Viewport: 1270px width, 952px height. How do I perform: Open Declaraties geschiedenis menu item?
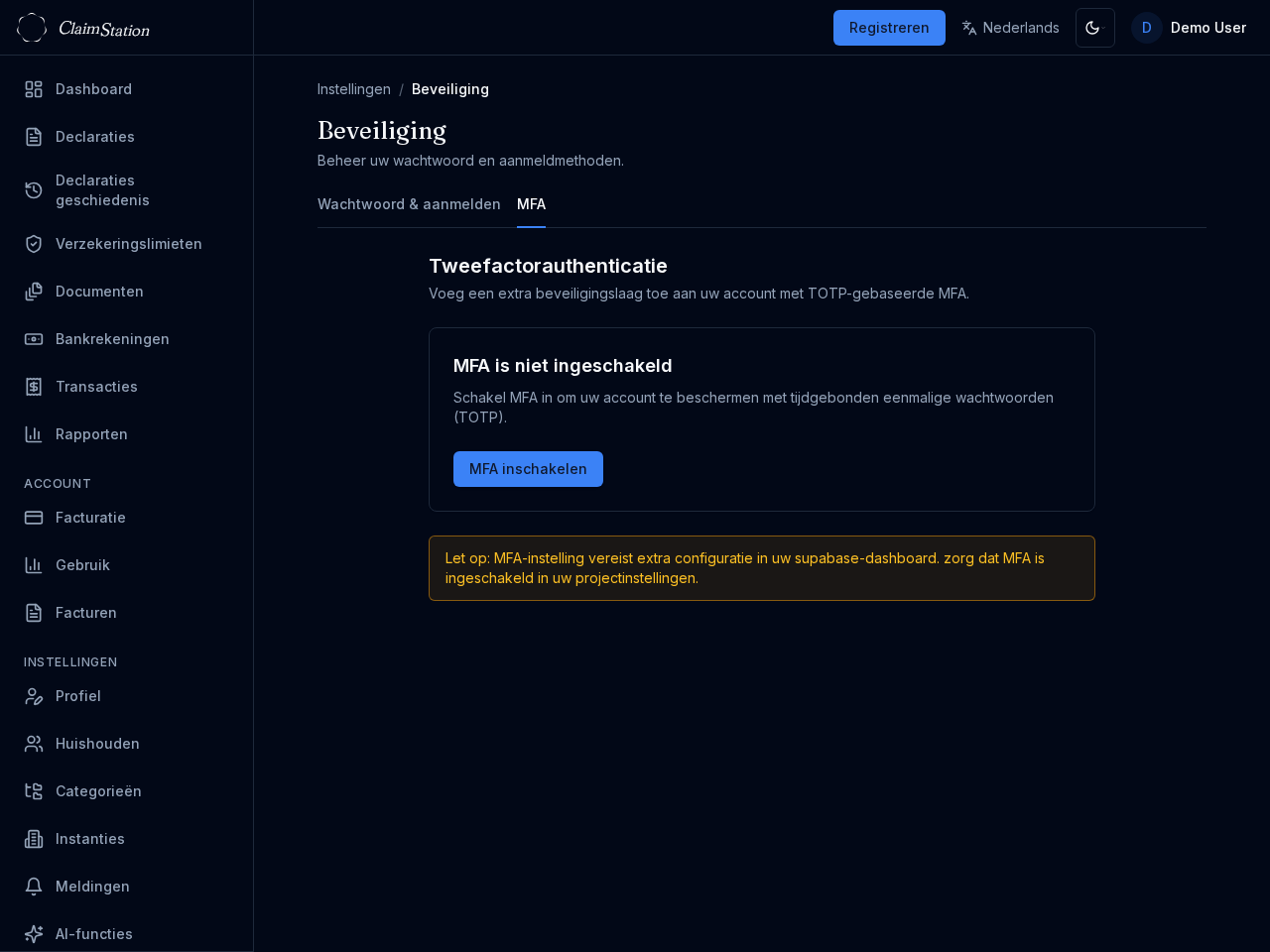126,190
